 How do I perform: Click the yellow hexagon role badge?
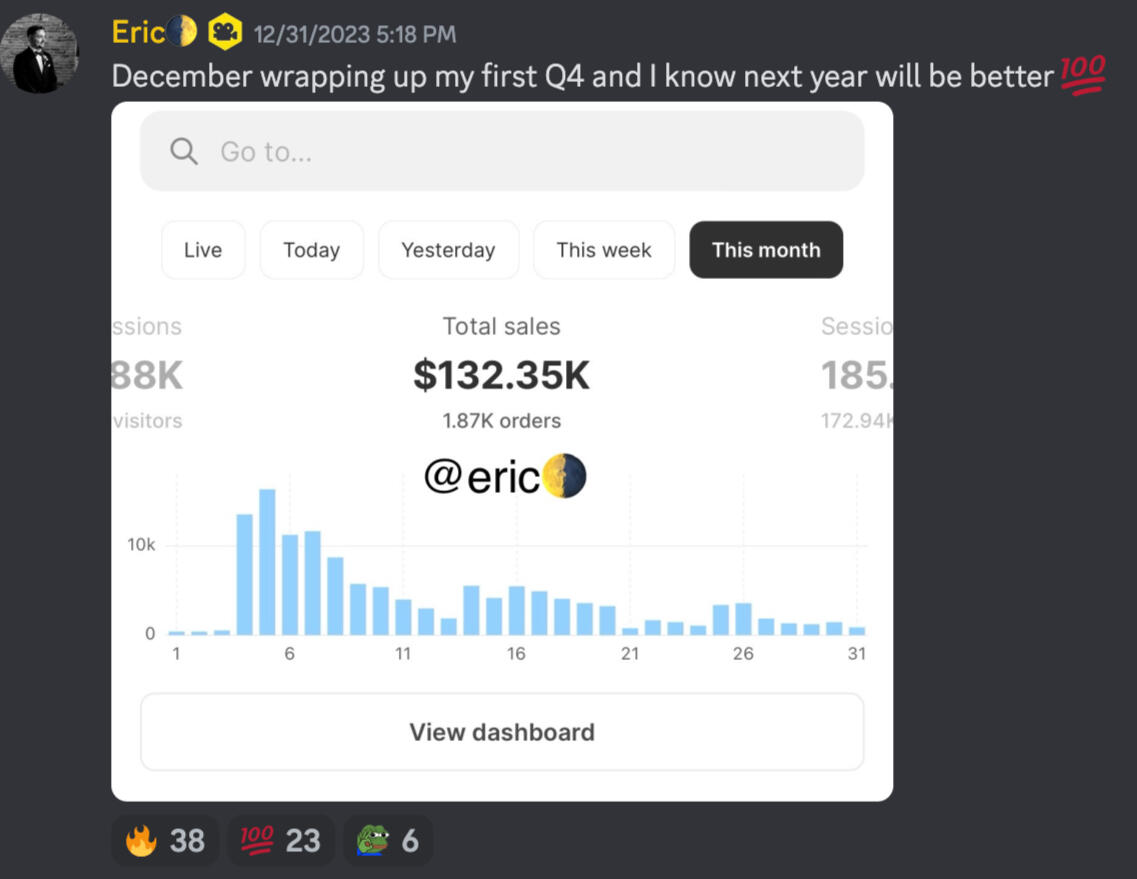(225, 33)
